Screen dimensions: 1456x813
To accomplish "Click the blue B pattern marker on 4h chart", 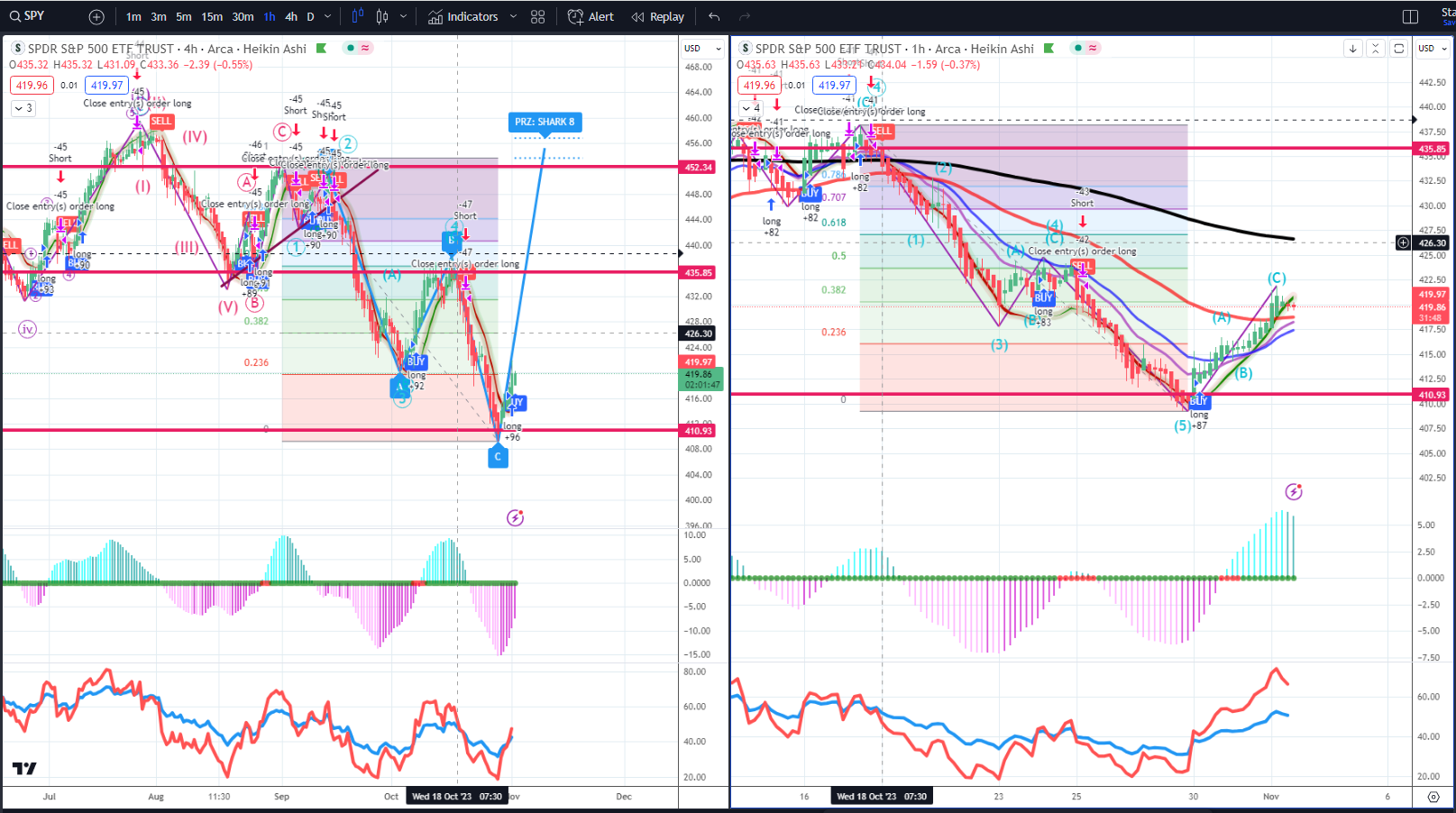I will 451,241.
